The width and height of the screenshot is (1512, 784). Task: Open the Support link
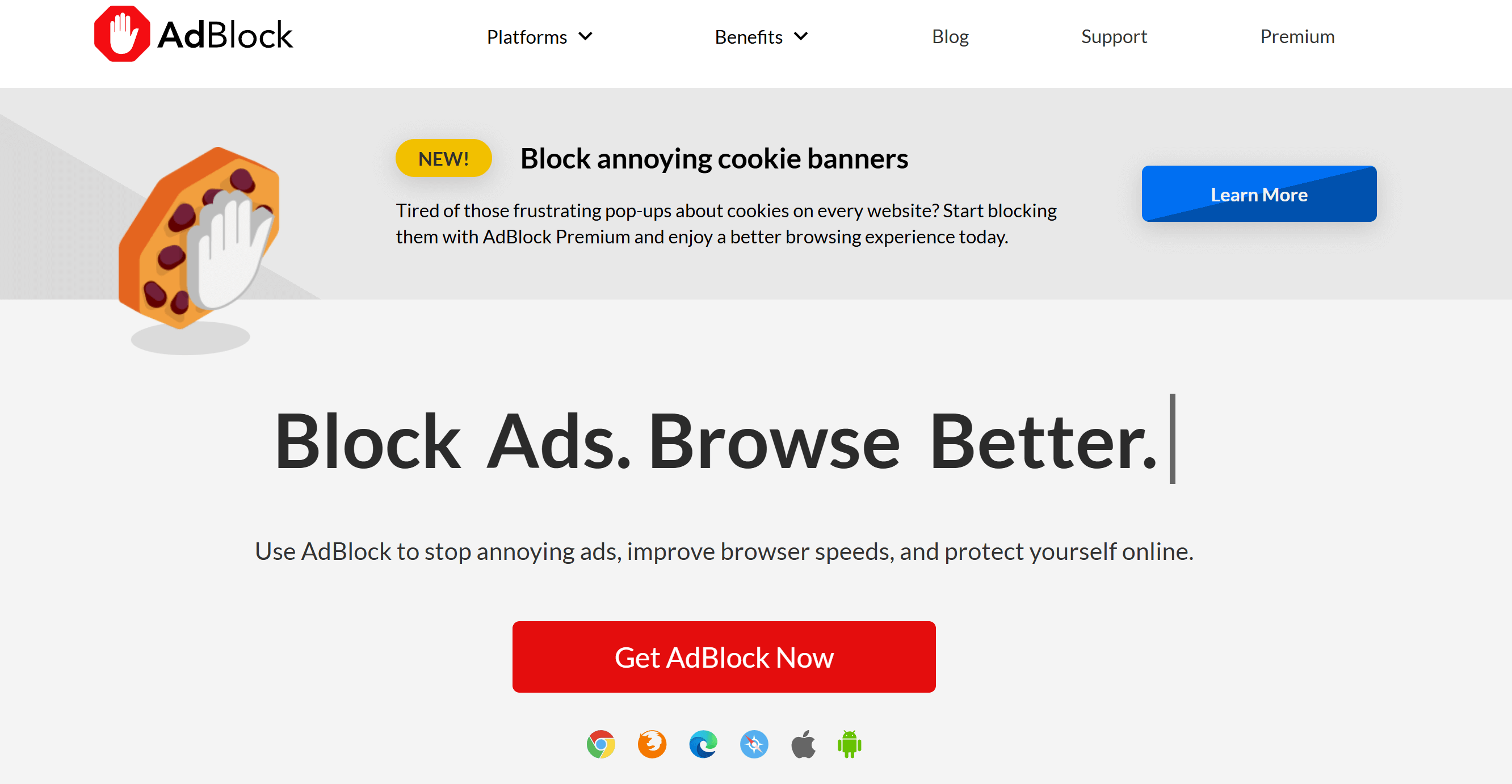pos(1114,36)
